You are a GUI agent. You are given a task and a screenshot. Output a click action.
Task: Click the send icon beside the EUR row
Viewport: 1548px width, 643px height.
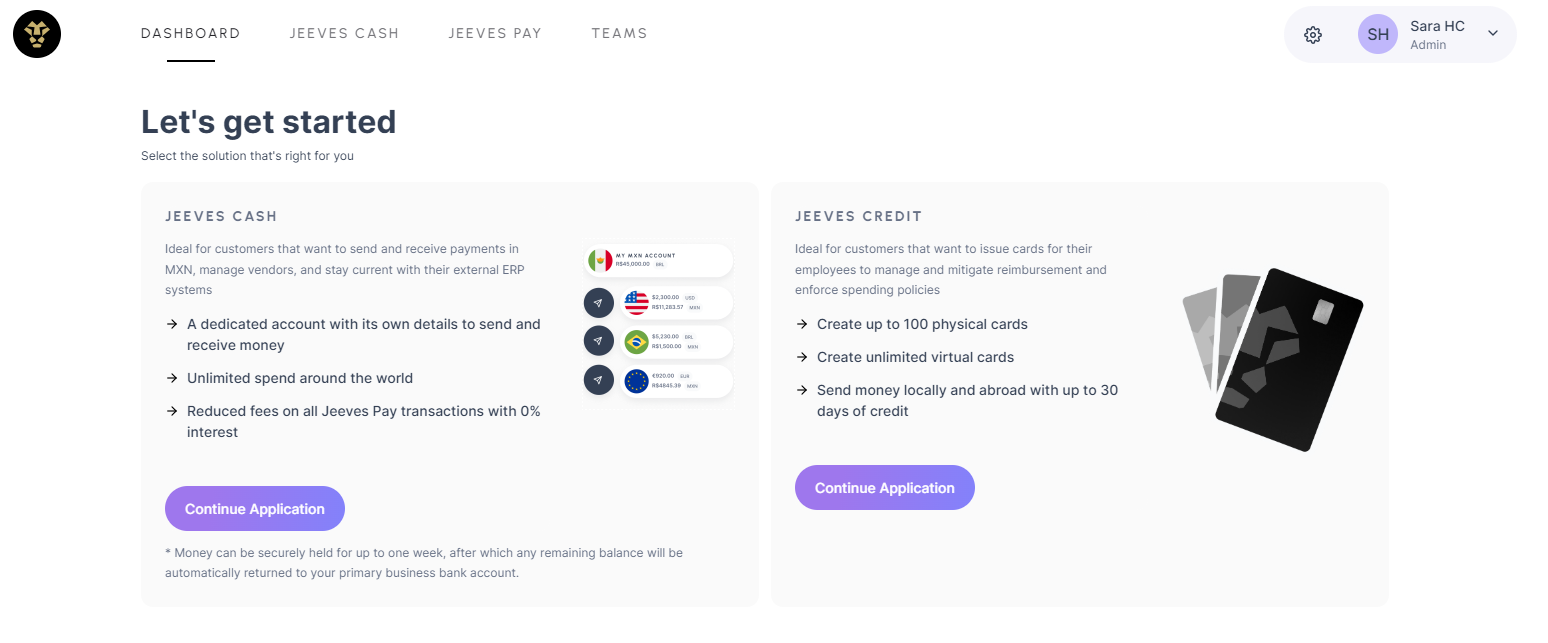click(x=598, y=380)
